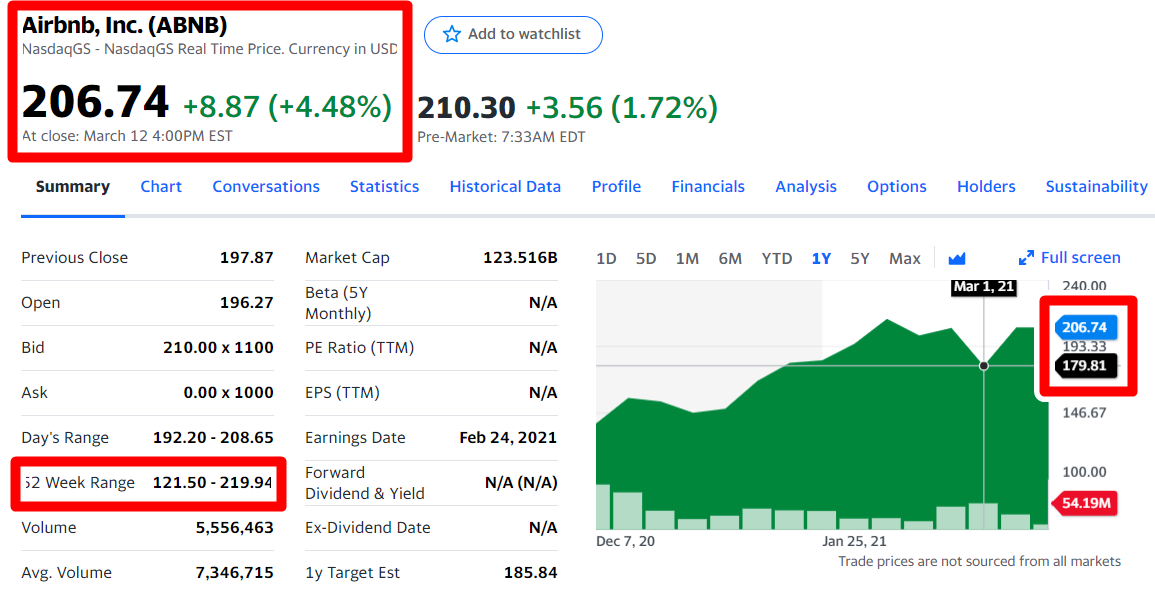Image resolution: width=1155 pixels, height=606 pixels.
Task: Click the Beta (5Y Monthly) label
Action: [x=338, y=303]
